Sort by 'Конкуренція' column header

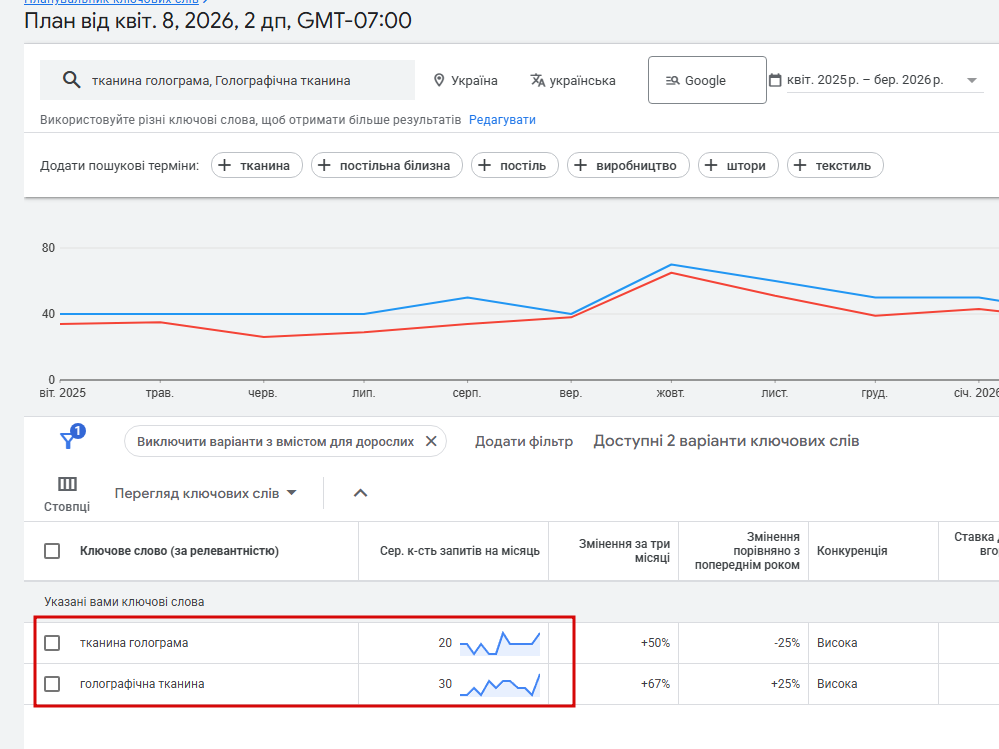(x=852, y=551)
